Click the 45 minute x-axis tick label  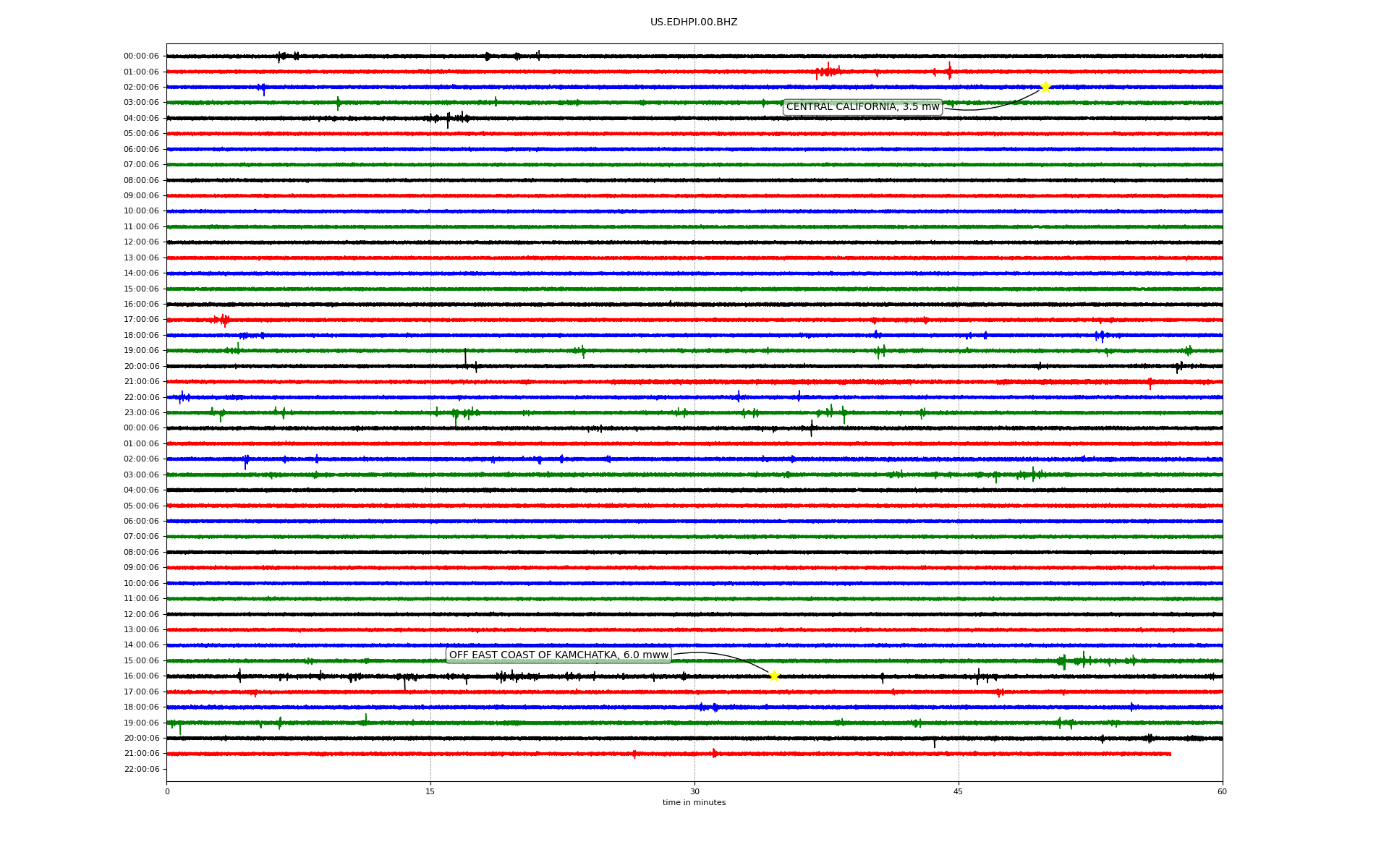click(959, 791)
